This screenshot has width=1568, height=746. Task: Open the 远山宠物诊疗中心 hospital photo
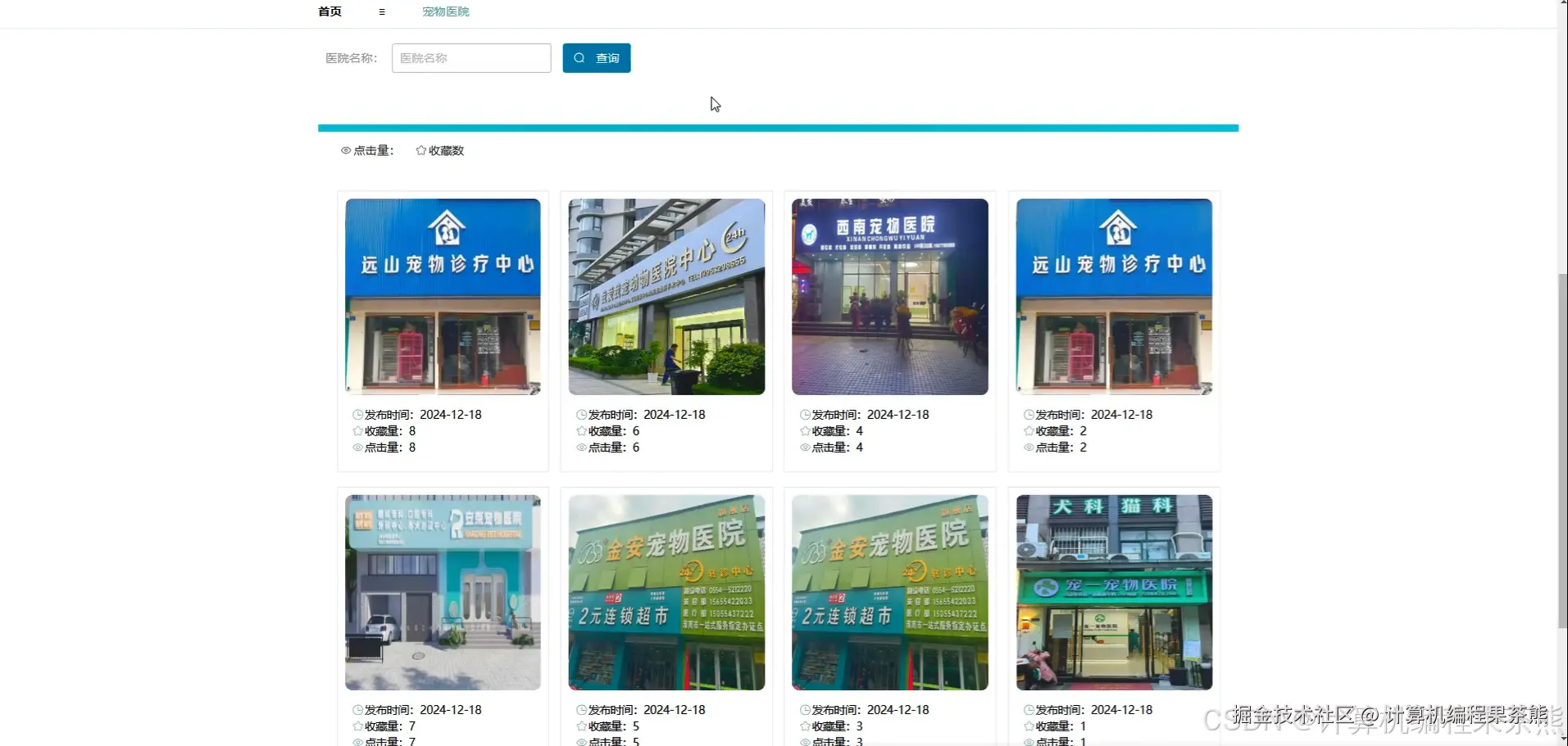[x=442, y=297]
